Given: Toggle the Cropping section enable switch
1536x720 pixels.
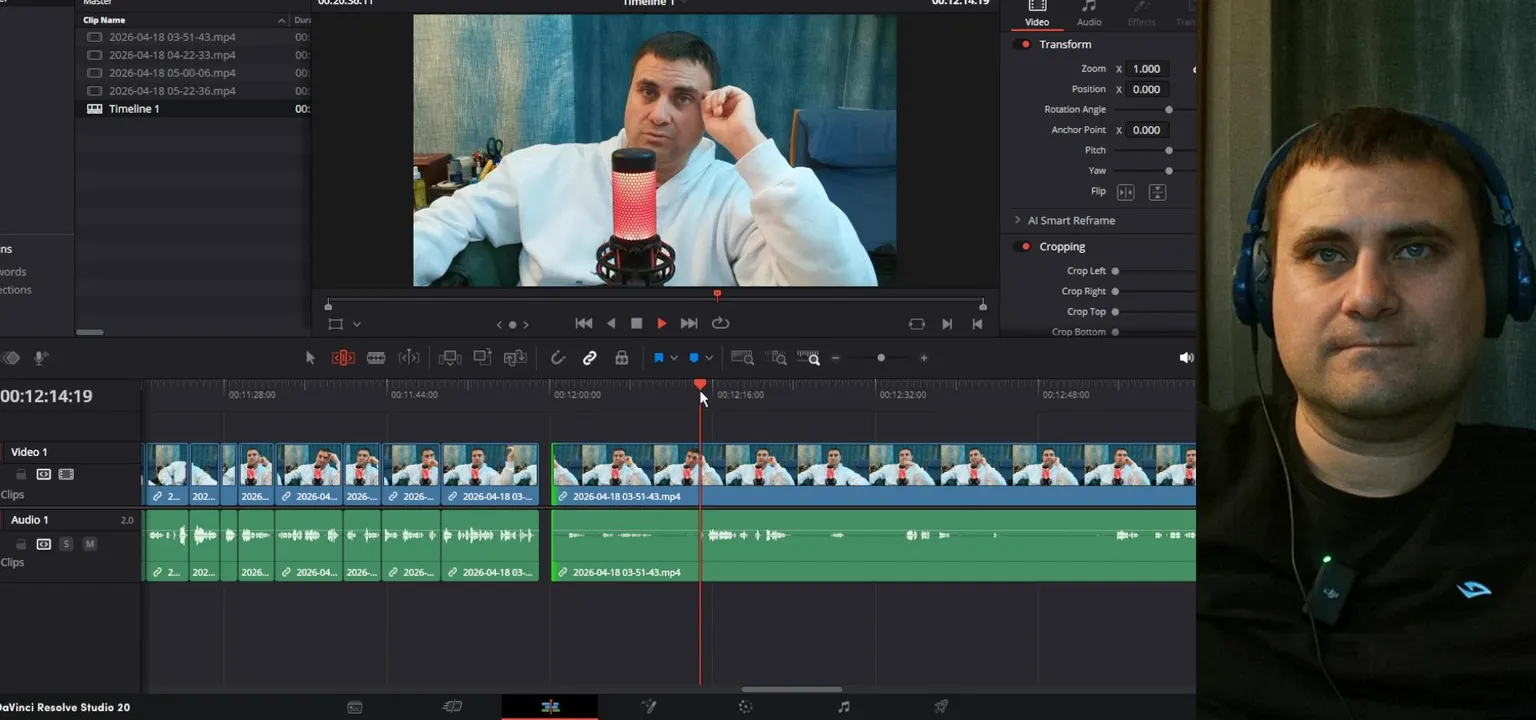Looking at the screenshot, I should (1023, 247).
